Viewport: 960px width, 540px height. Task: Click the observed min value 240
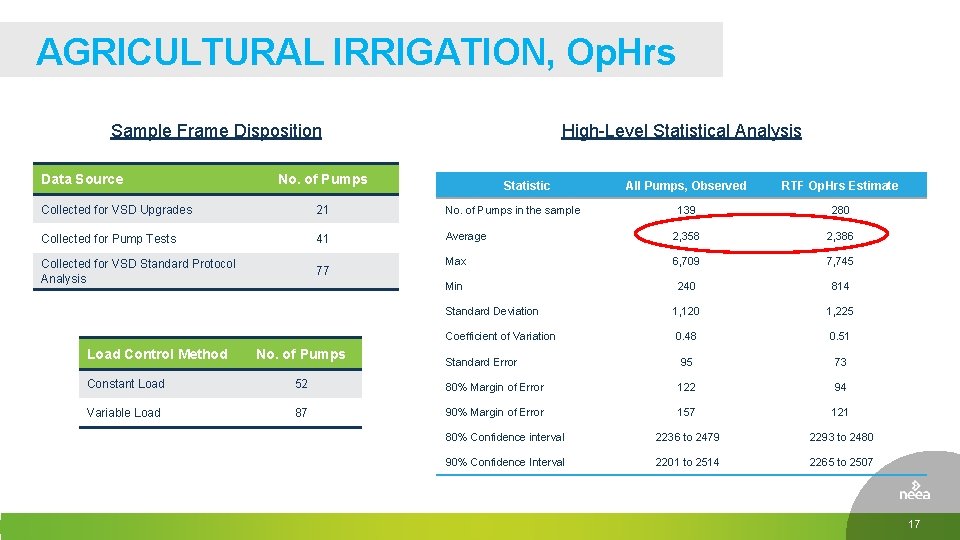(686, 286)
